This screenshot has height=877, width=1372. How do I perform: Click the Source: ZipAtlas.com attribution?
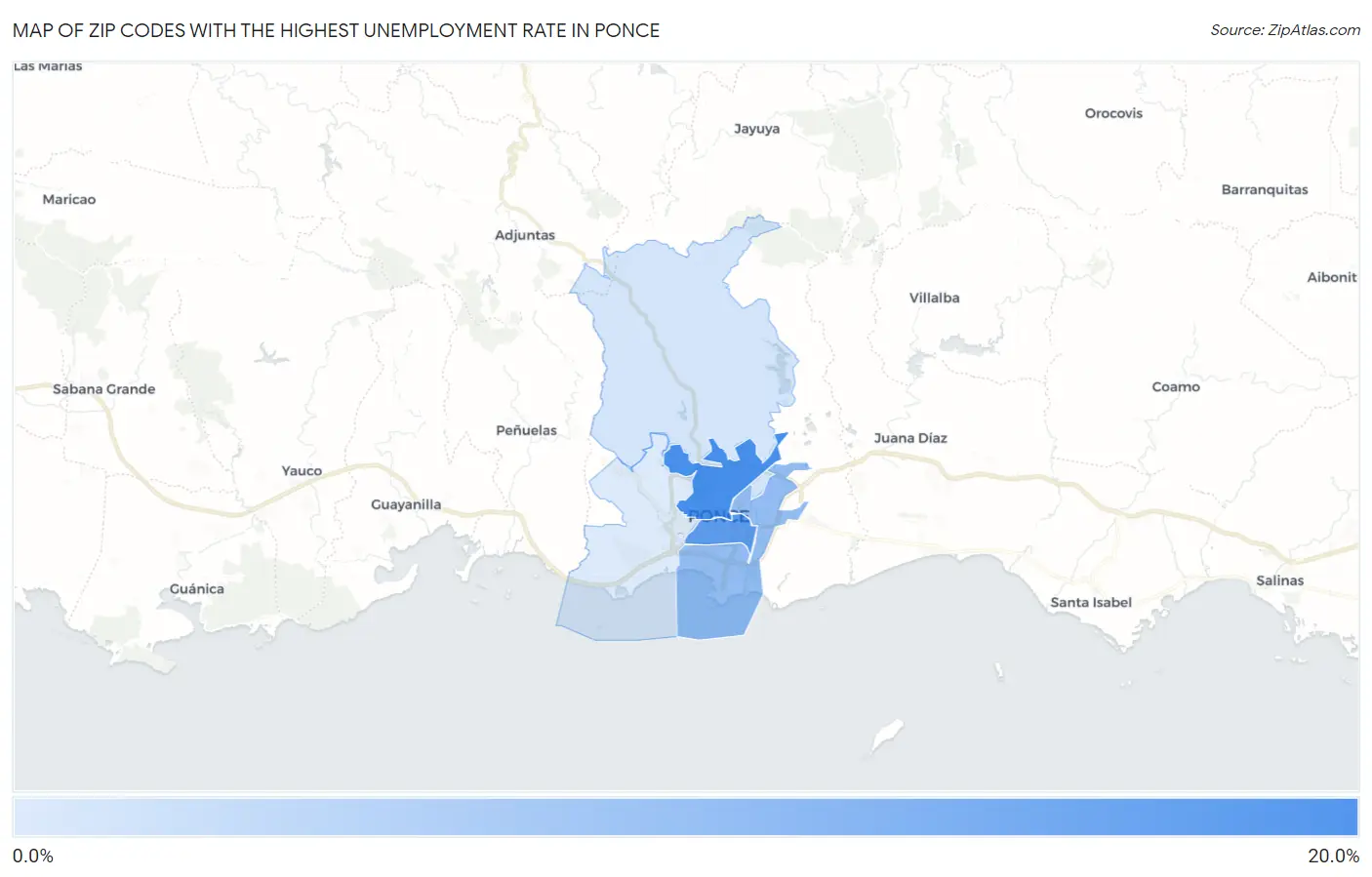[1285, 30]
